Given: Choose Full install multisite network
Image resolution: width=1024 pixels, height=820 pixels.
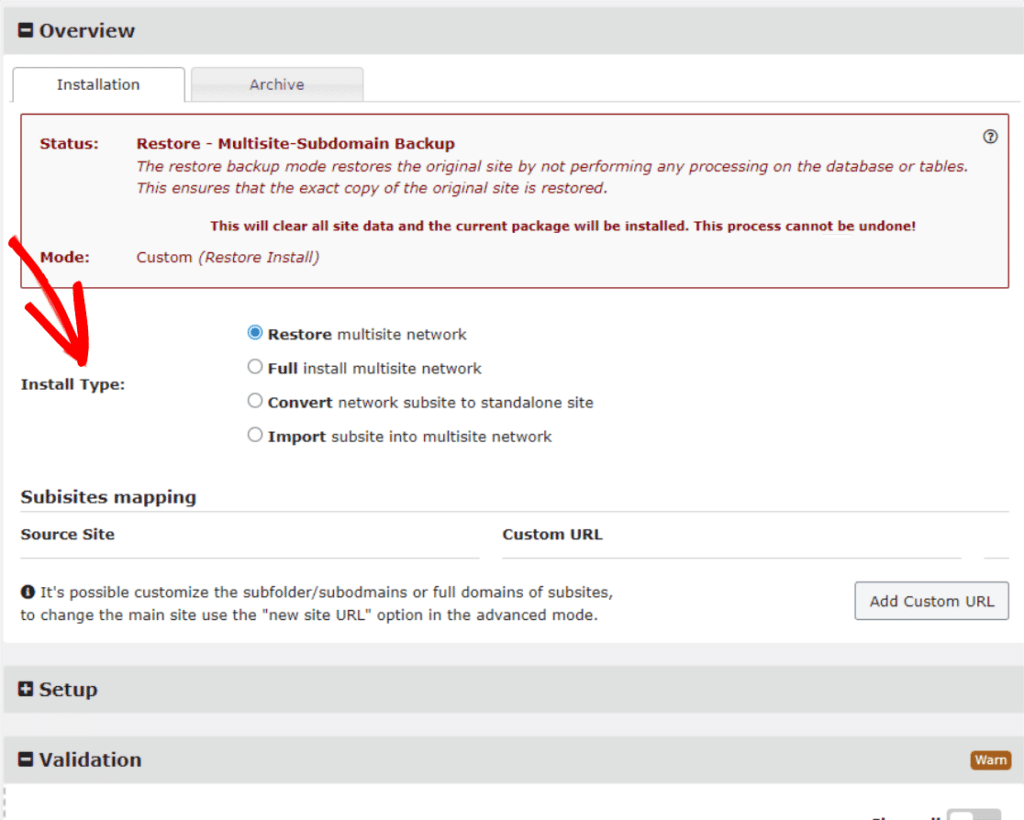Looking at the screenshot, I should click(x=255, y=367).
